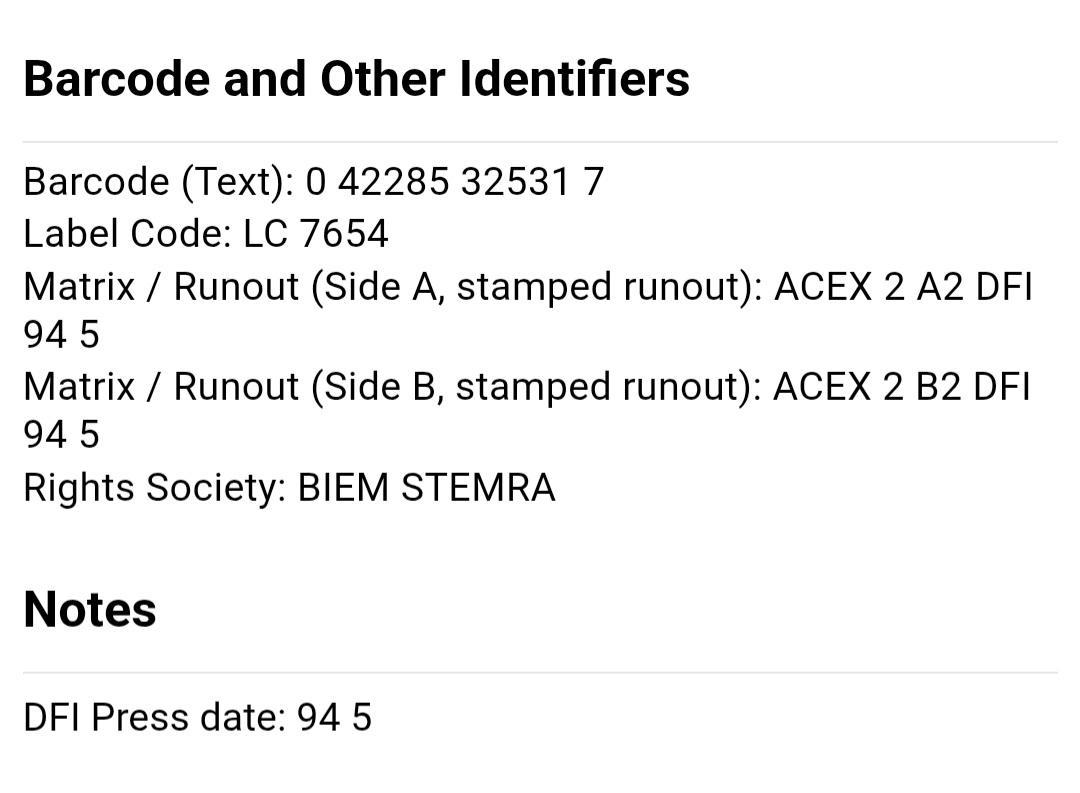Select the label code value LC 7654
The height and width of the screenshot is (793, 1080).
click(316, 234)
